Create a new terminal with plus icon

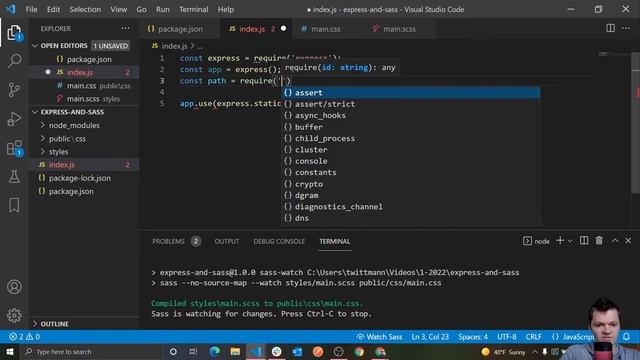pos(560,241)
